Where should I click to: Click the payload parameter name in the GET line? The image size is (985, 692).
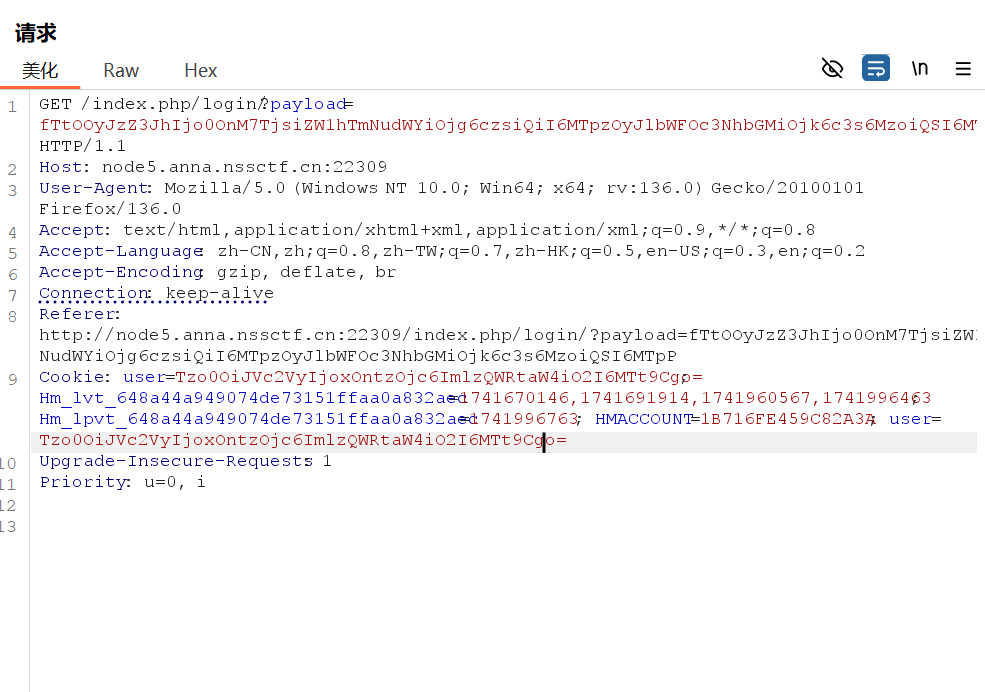coord(306,104)
